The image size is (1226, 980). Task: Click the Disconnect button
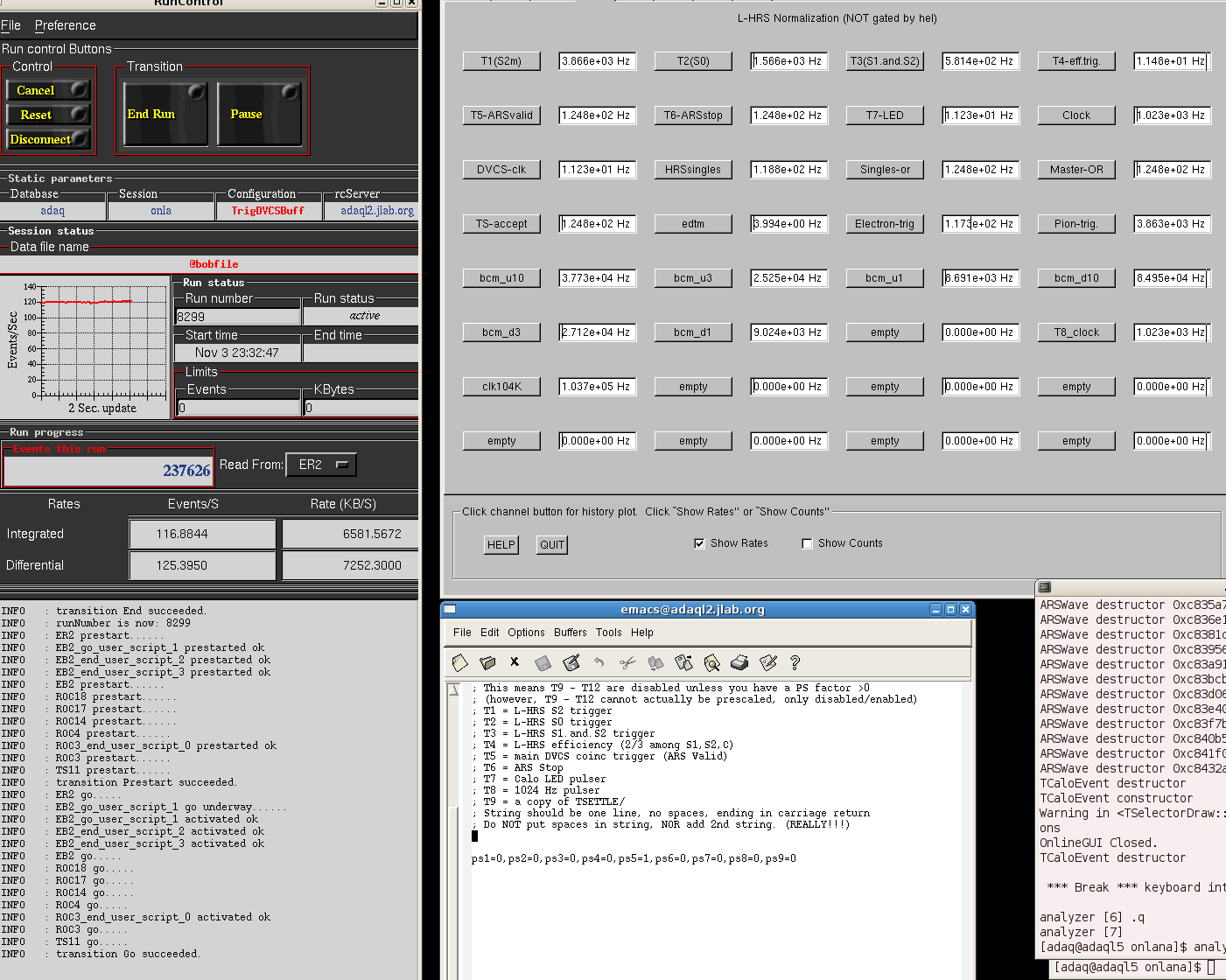pos(49,139)
